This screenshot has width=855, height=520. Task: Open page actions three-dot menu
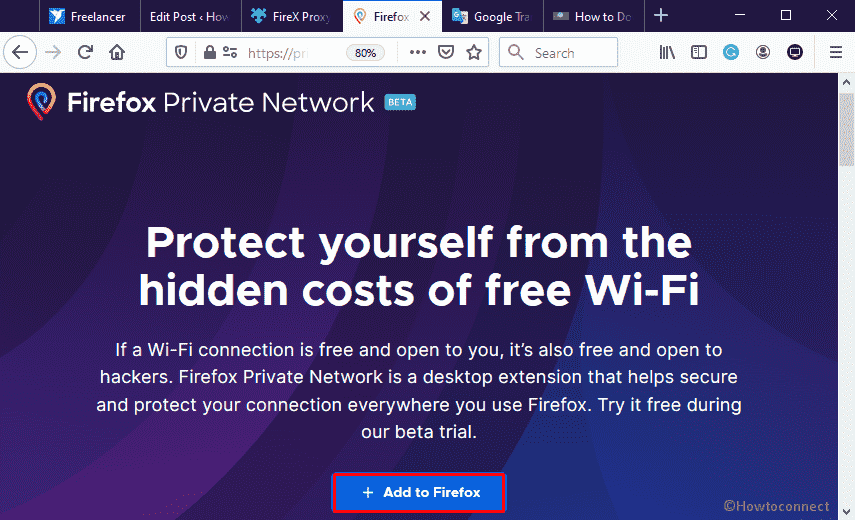pyautogui.click(x=418, y=52)
